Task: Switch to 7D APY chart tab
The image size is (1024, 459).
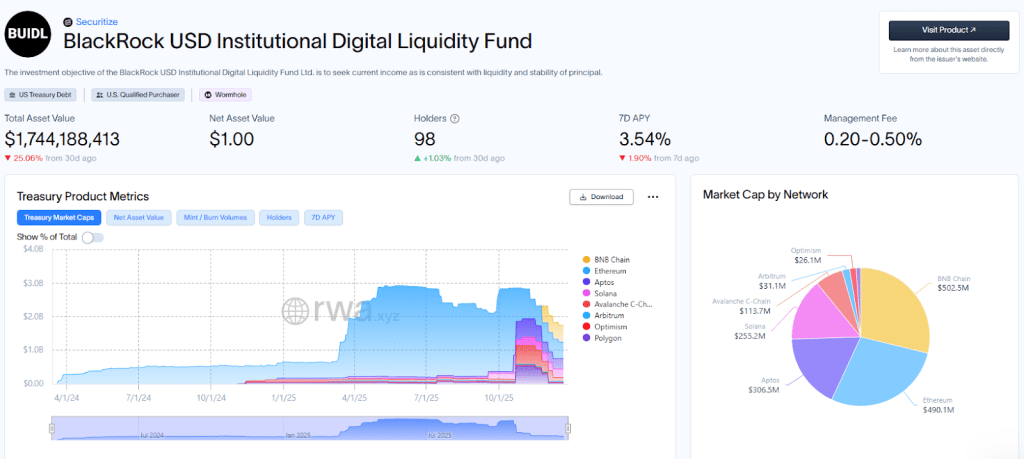Action: 323,217
